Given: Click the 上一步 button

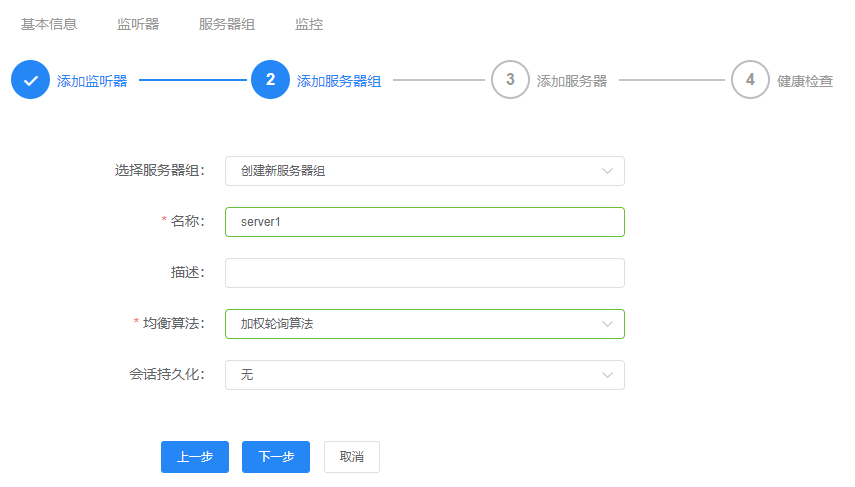Looking at the screenshot, I should click(195, 457).
